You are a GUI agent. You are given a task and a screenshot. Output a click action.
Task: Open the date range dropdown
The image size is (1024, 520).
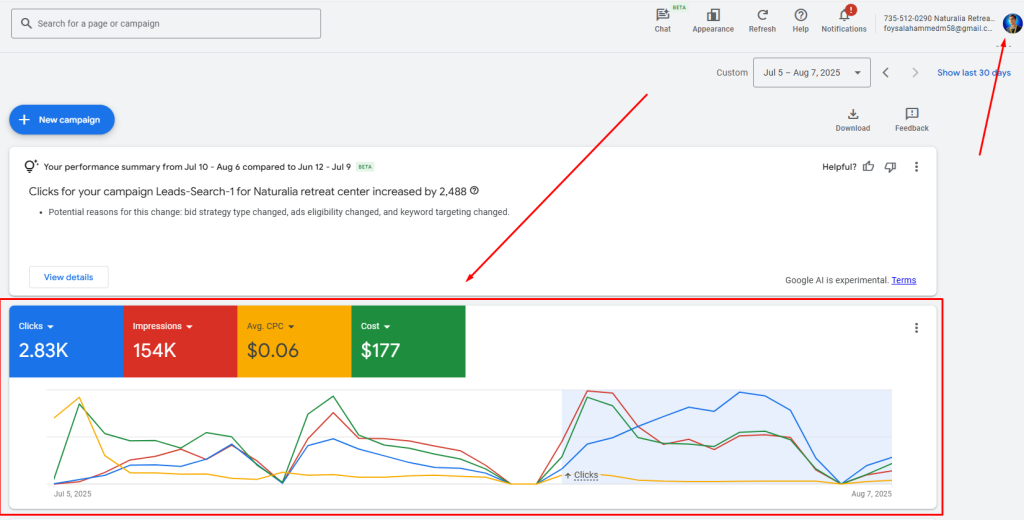pos(812,73)
